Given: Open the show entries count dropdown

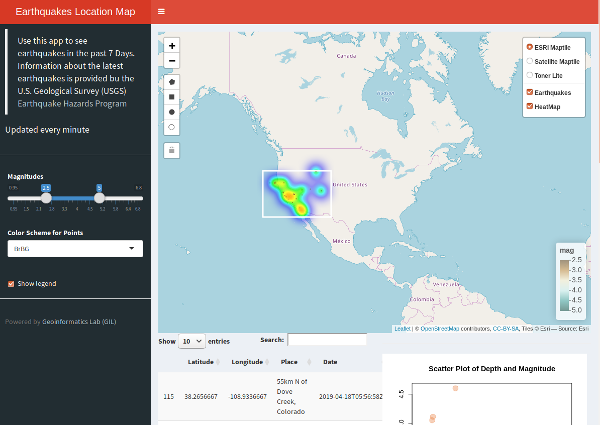Looking at the screenshot, I should click(x=190, y=341).
